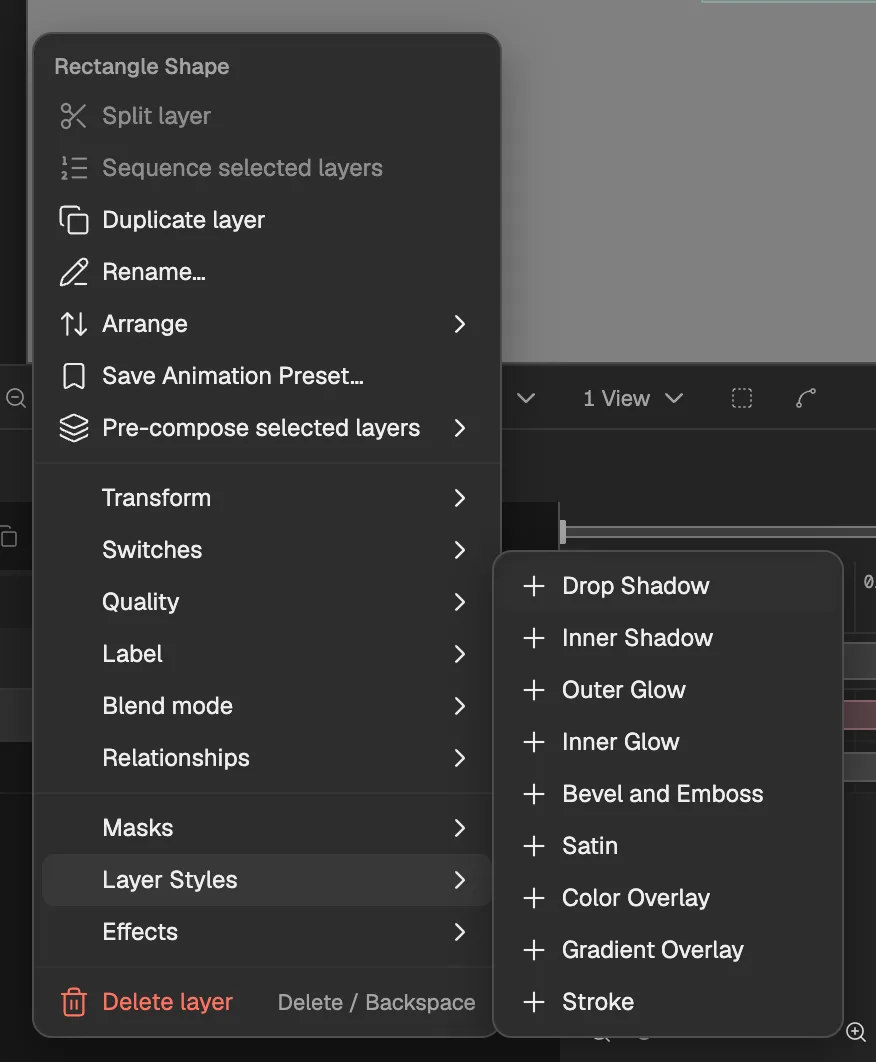Image resolution: width=876 pixels, height=1062 pixels.
Task: Choose Delete layer from the menu
Action: pos(267,1002)
